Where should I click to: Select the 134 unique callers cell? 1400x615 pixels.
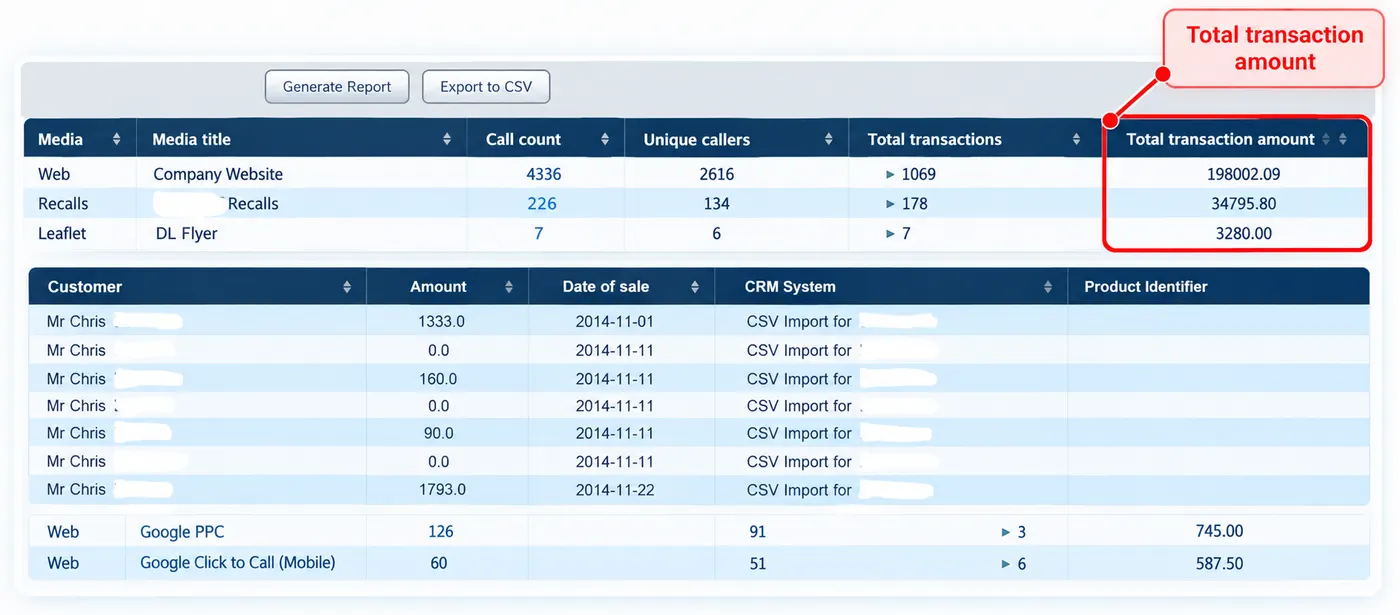(716, 204)
